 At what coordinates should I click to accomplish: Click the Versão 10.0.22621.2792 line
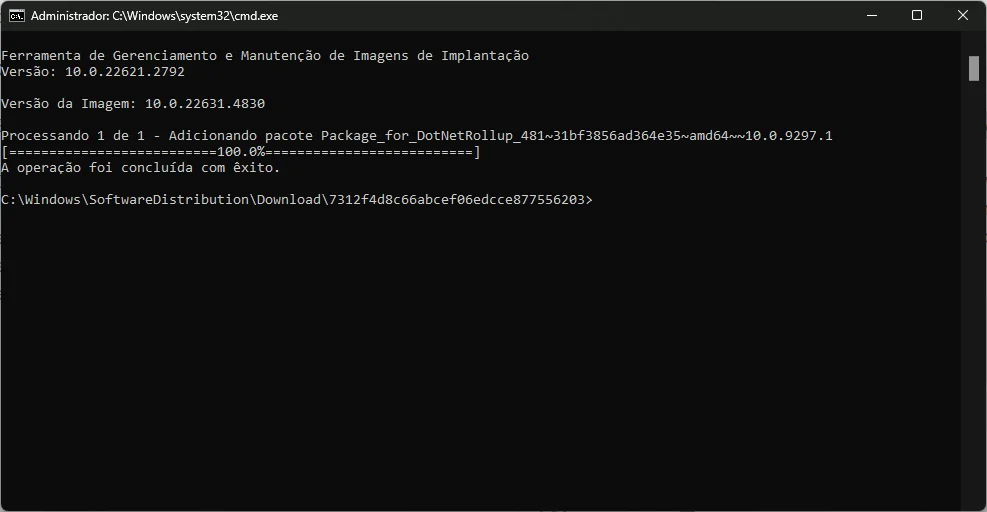tap(93, 72)
